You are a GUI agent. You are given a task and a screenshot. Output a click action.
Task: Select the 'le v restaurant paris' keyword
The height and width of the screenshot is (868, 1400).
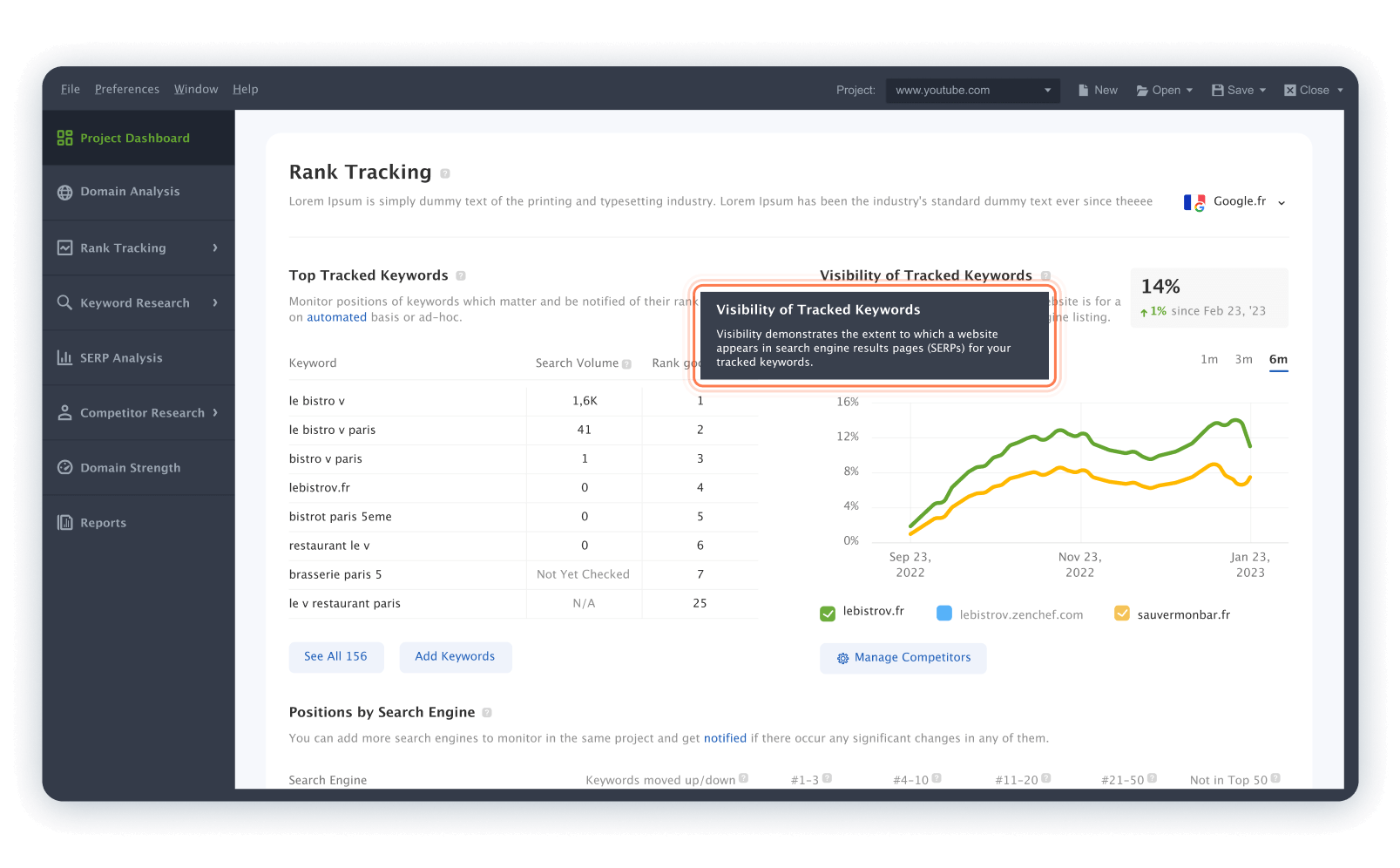(x=345, y=603)
